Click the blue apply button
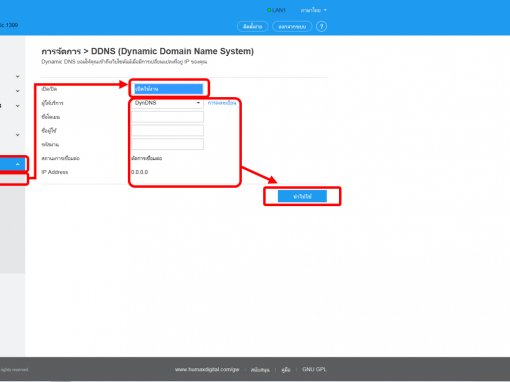Viewport: 510px width, 382px height. point(302,196)
